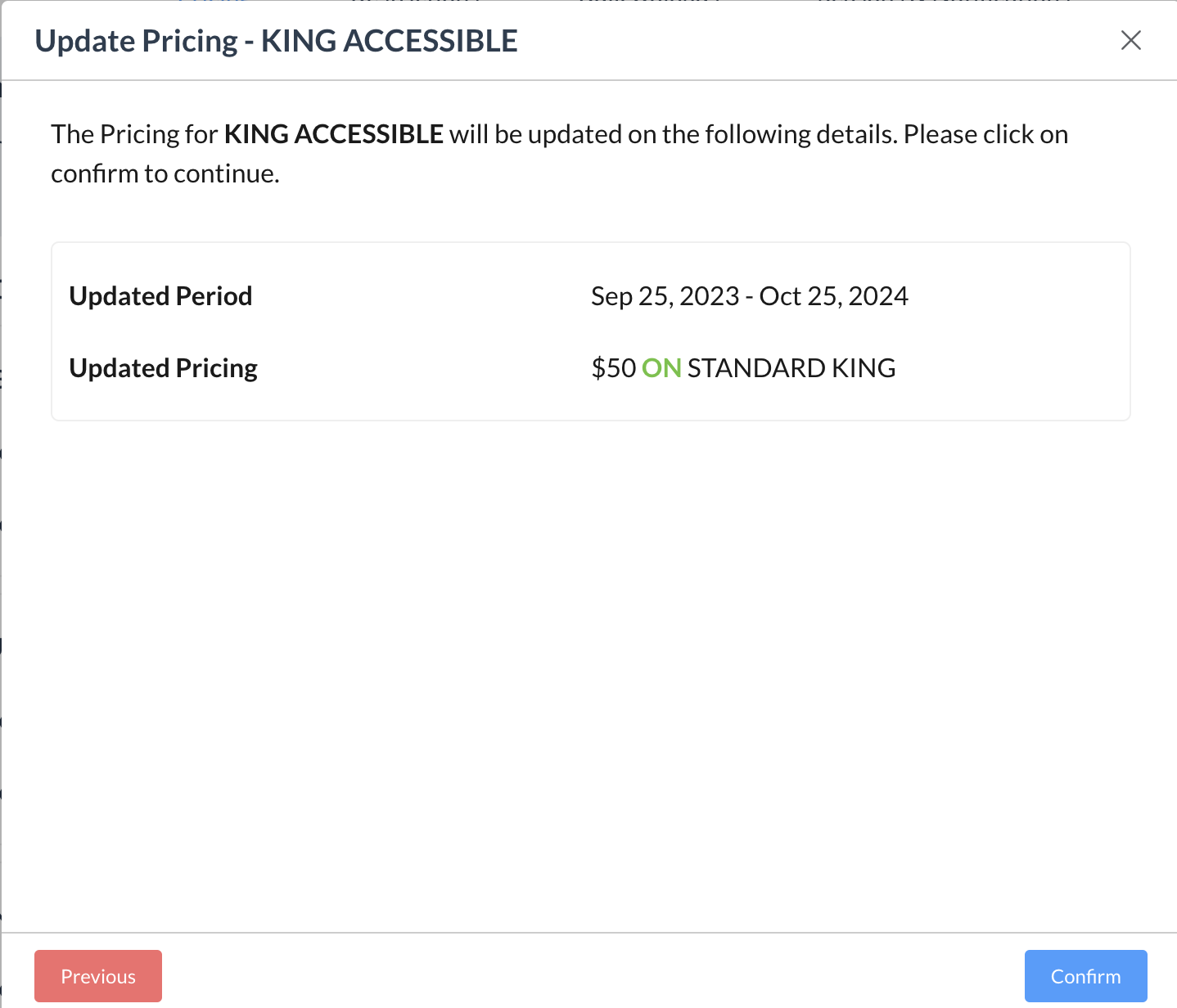Image resolution: width=1177 pixels, height=1008 pixels.
Task: Click the words Update Pricing in the header
Action: click(x=136, y=41)
